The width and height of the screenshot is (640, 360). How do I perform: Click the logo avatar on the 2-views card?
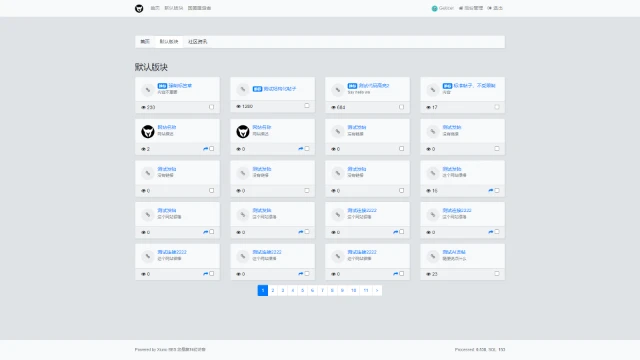148,131
